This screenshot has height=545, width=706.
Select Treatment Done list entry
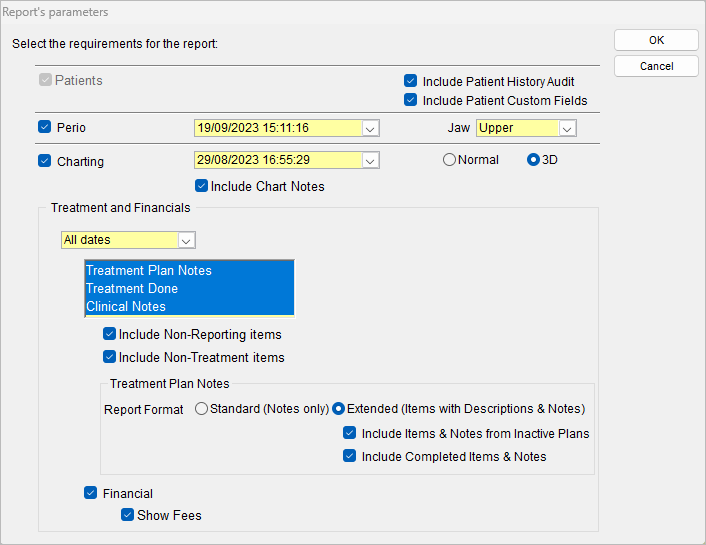190,288
